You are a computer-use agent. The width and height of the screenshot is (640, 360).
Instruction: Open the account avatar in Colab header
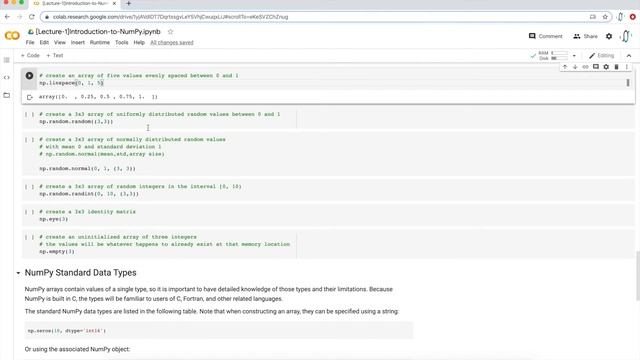click(626, 36)
